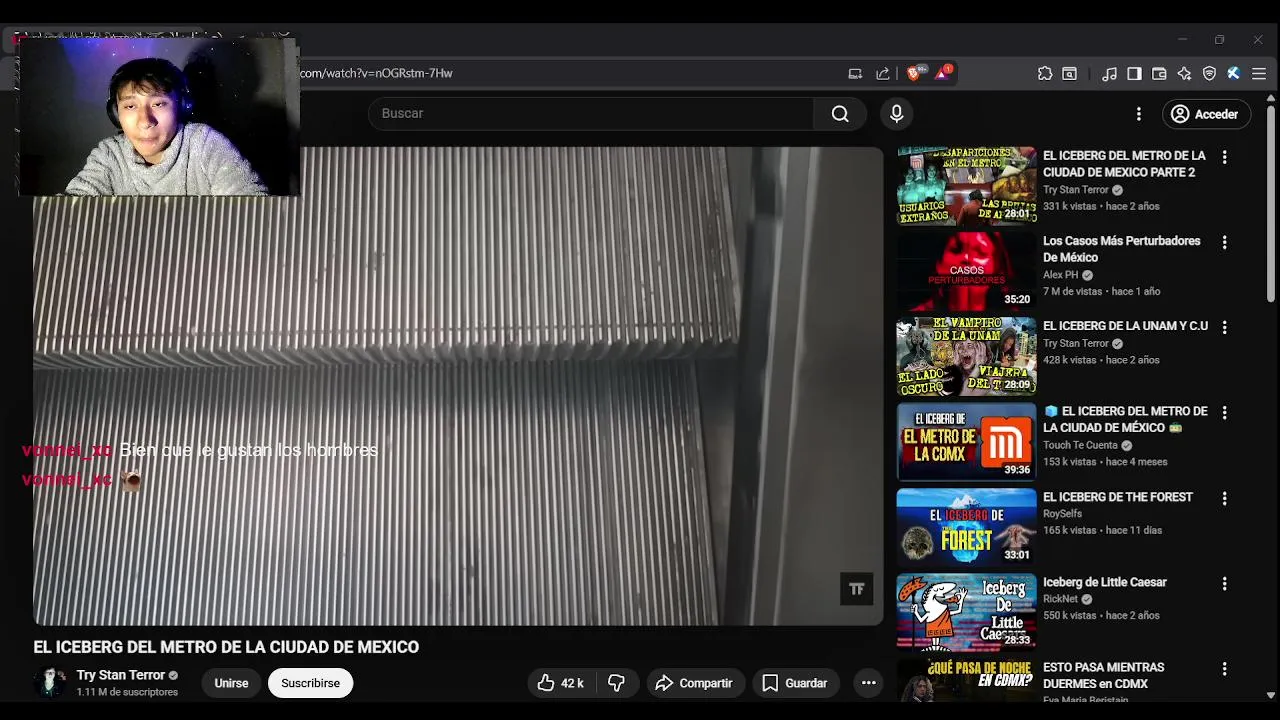Click Acceder sign-in button
This screenshot has width=1280, height=720.
pos(1207,114)
